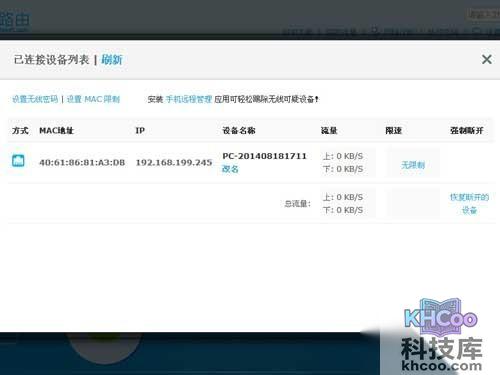Click the MAC地址 column header
The image size is (500, 375).
point(56,130)
